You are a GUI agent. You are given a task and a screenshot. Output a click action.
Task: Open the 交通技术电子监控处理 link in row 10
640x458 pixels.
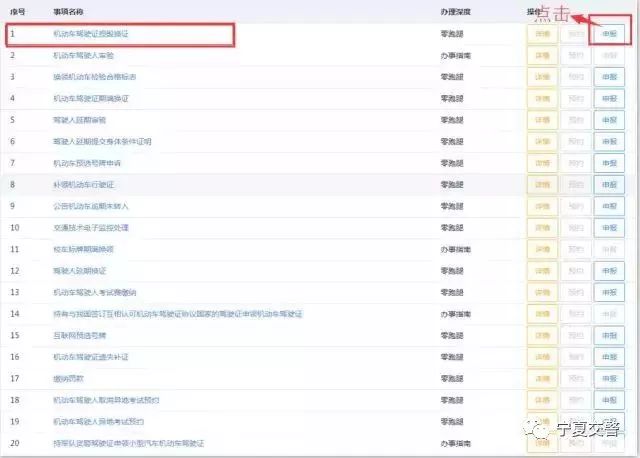91,228
